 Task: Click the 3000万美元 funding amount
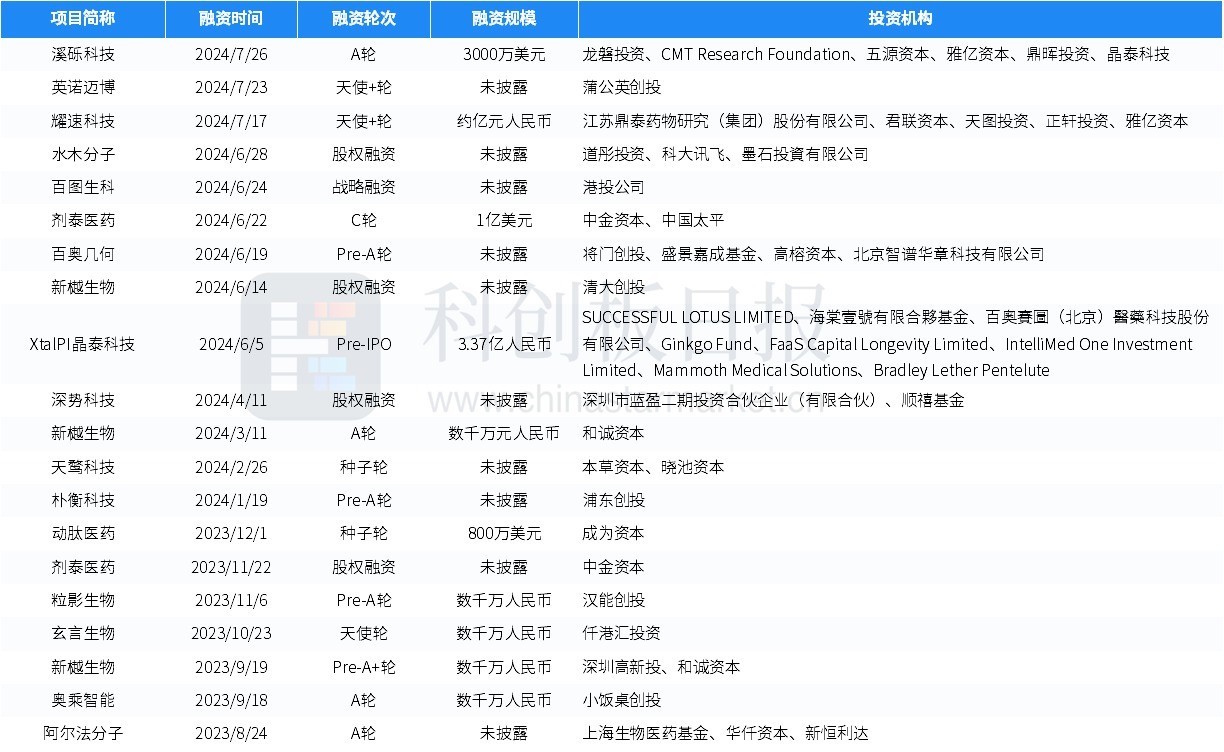click(x=504, y=54)
